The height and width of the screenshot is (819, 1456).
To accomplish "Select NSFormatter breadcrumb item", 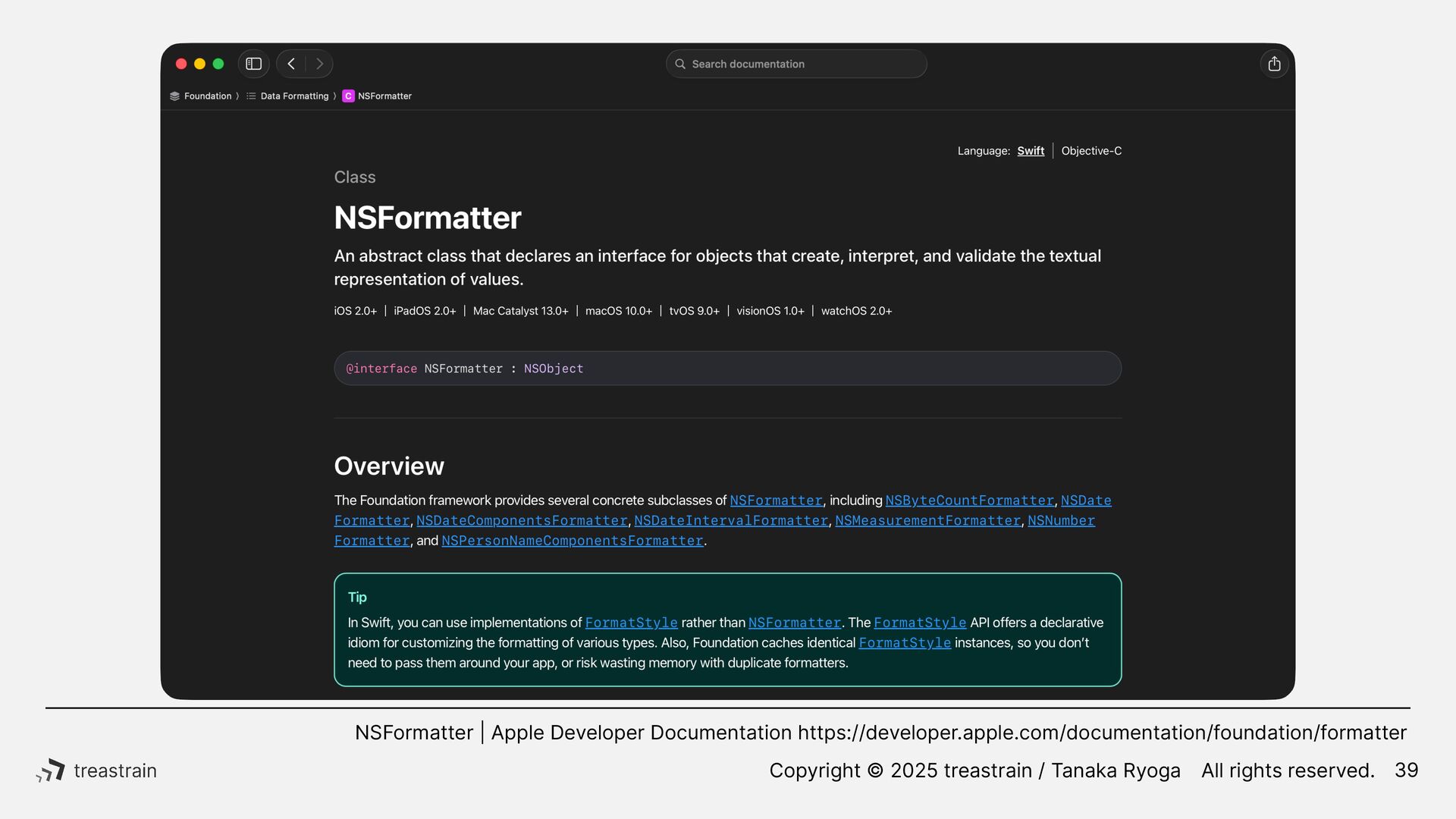I will pos(384,96).
